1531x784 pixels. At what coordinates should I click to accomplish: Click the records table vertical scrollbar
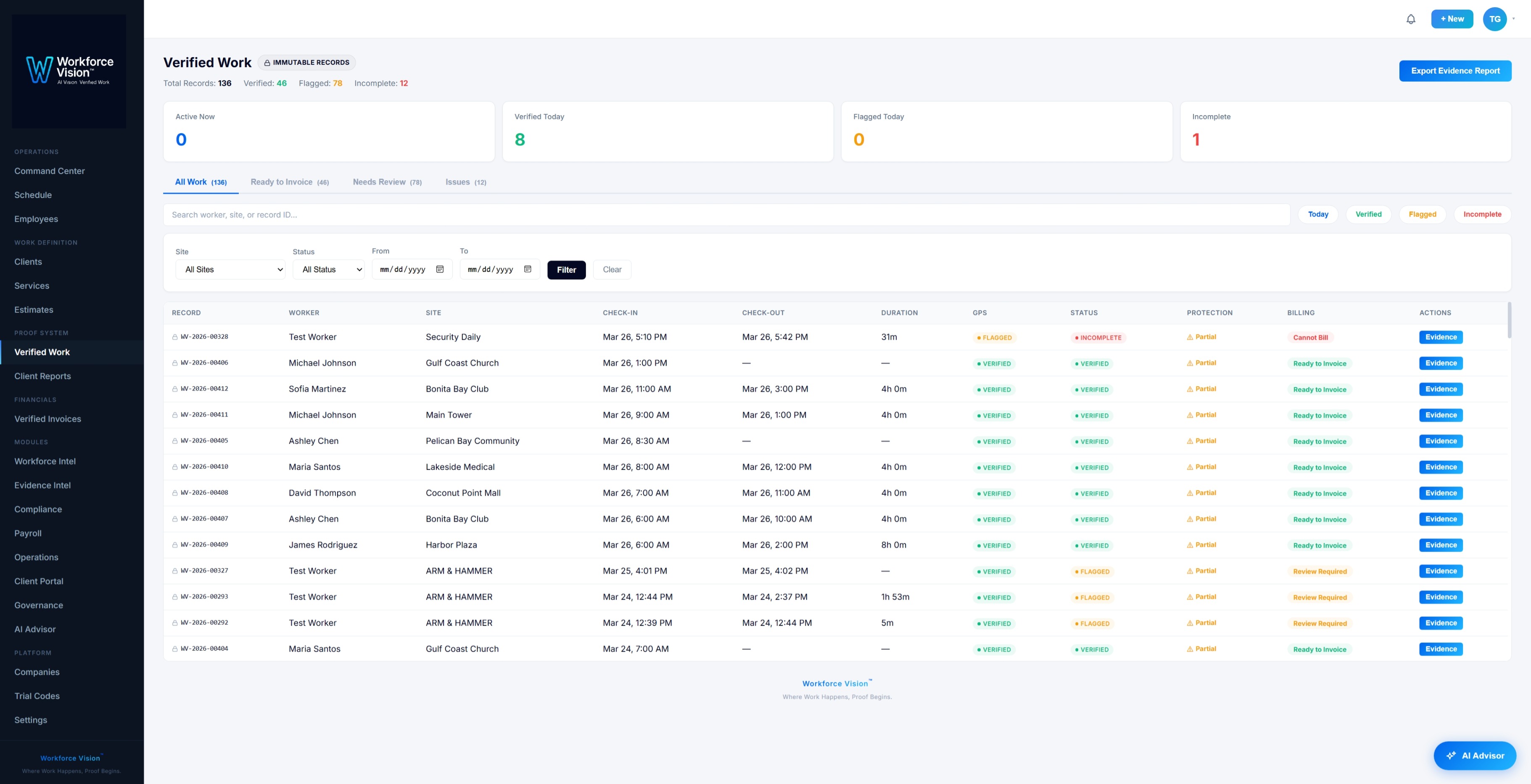[1509, 321]
